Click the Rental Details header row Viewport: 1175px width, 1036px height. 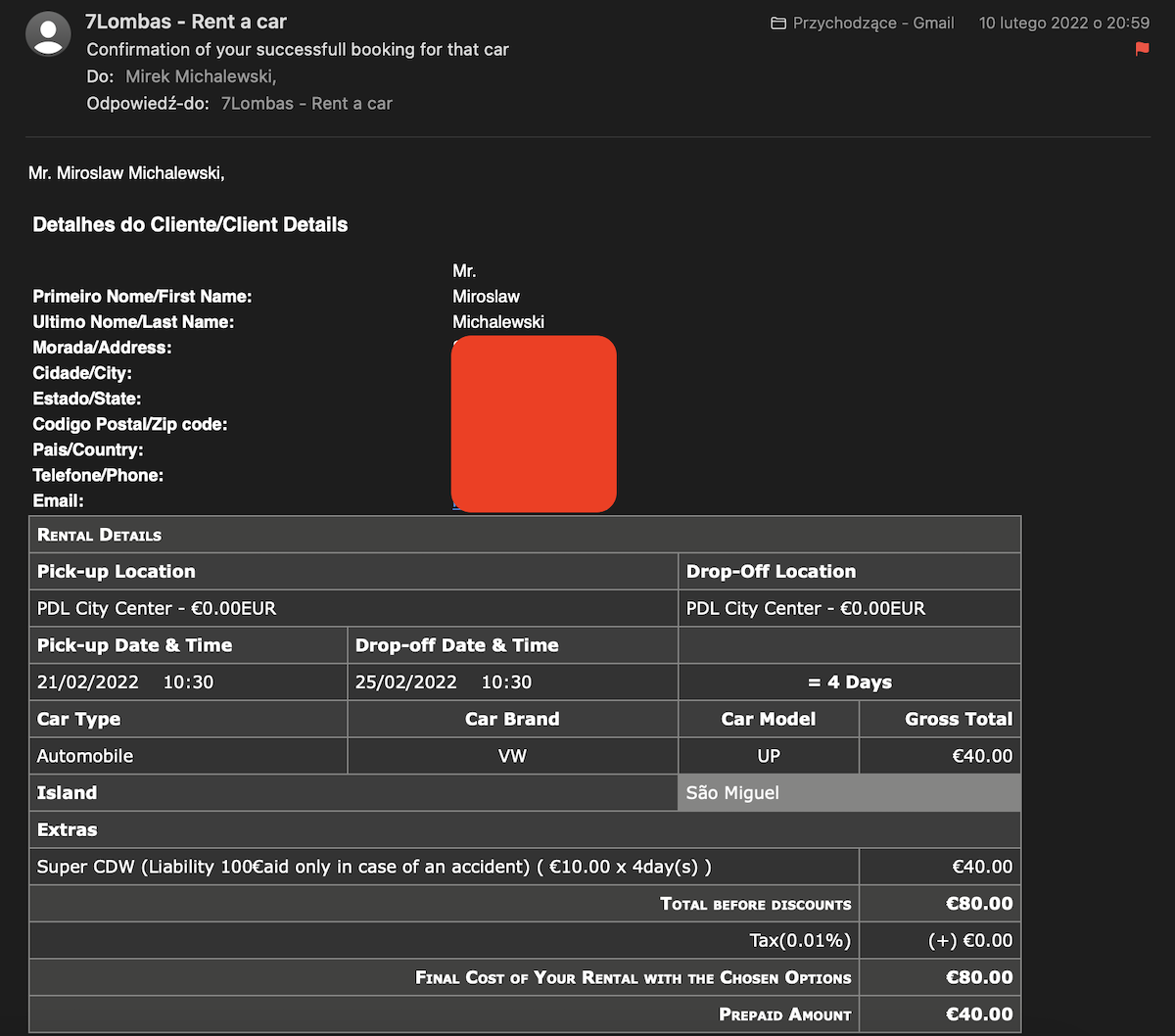pos(525,535)
